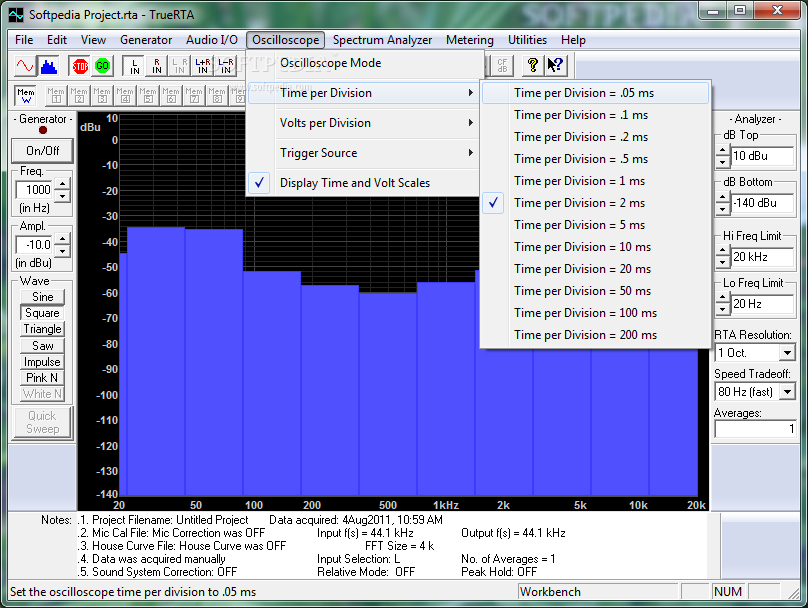Open memory slot Mem 6
This screenshot has height=608, width=808.
pyautogui.click(x=171, y=95)
